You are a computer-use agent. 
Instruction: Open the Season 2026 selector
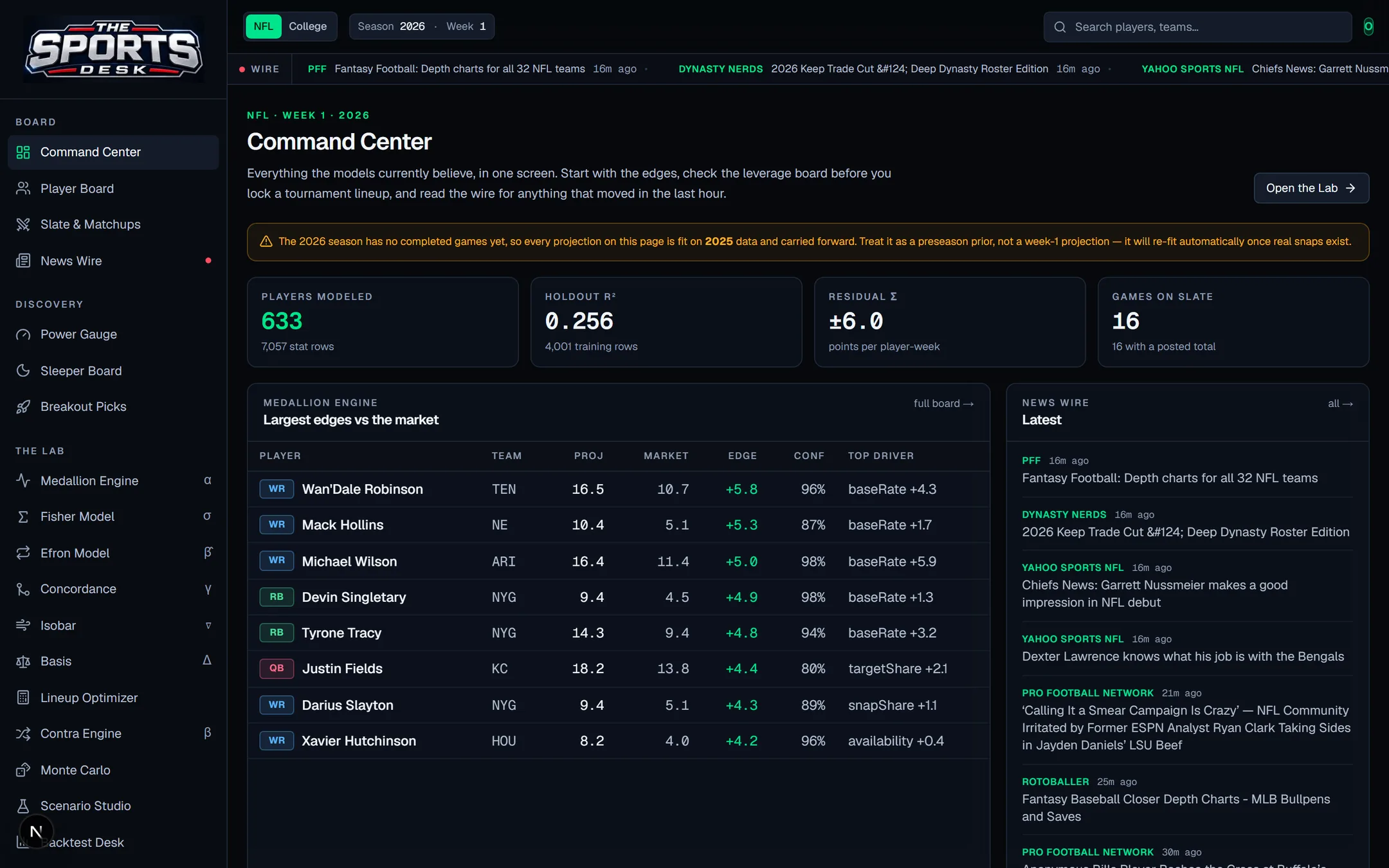391,26
